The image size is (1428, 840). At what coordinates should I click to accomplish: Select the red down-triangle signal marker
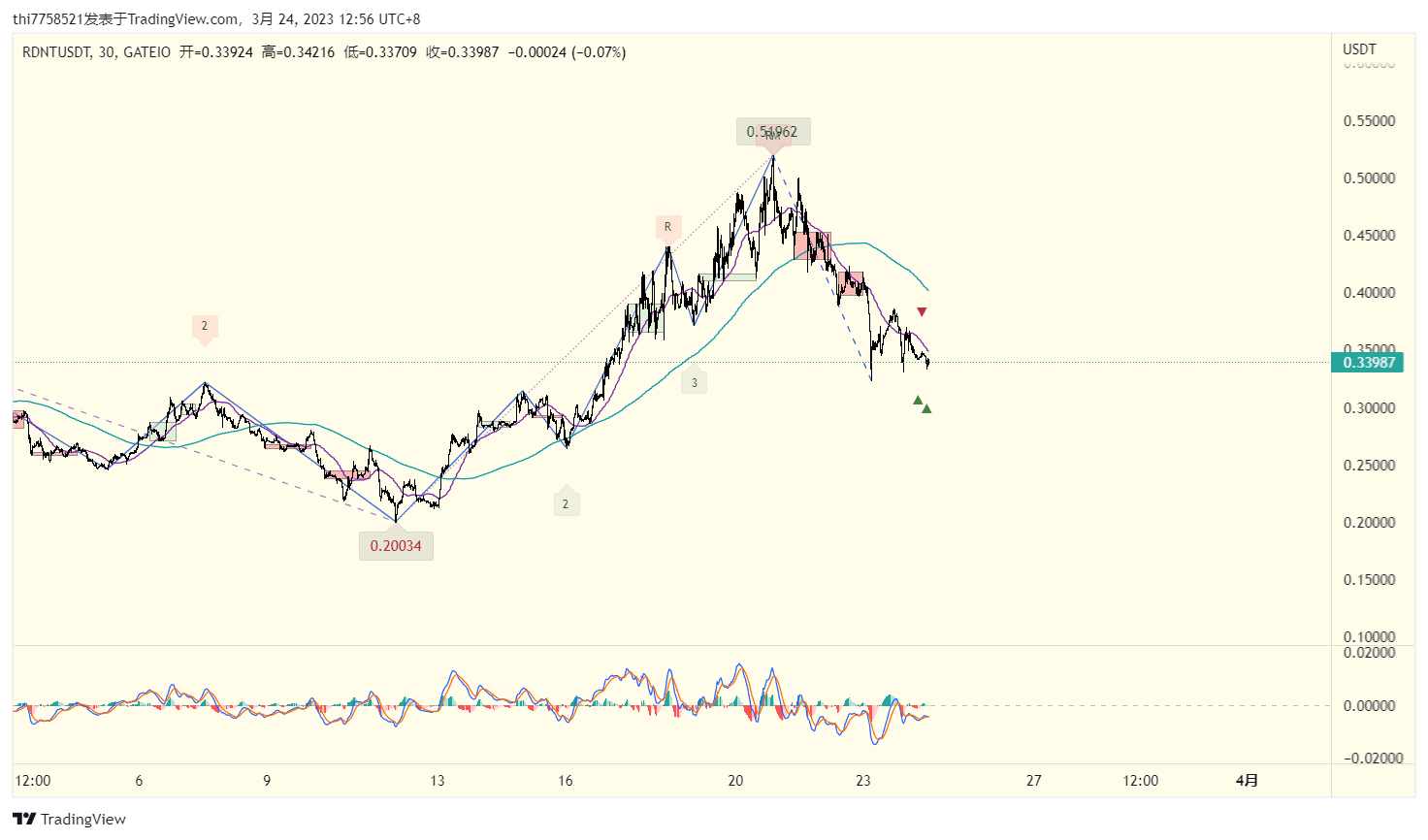point(922,311)
